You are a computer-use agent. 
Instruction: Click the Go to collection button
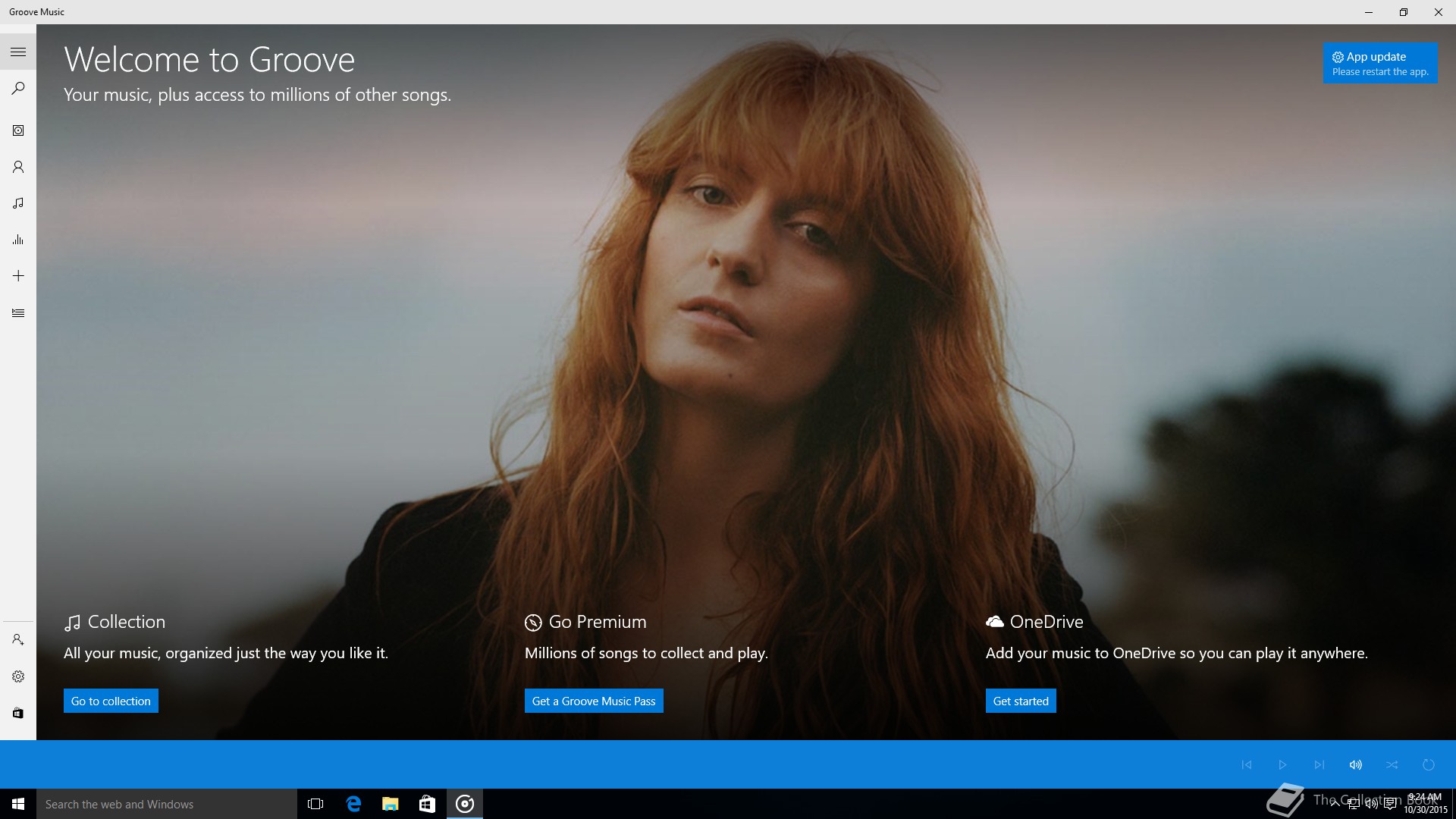click(x=111, y=701)
